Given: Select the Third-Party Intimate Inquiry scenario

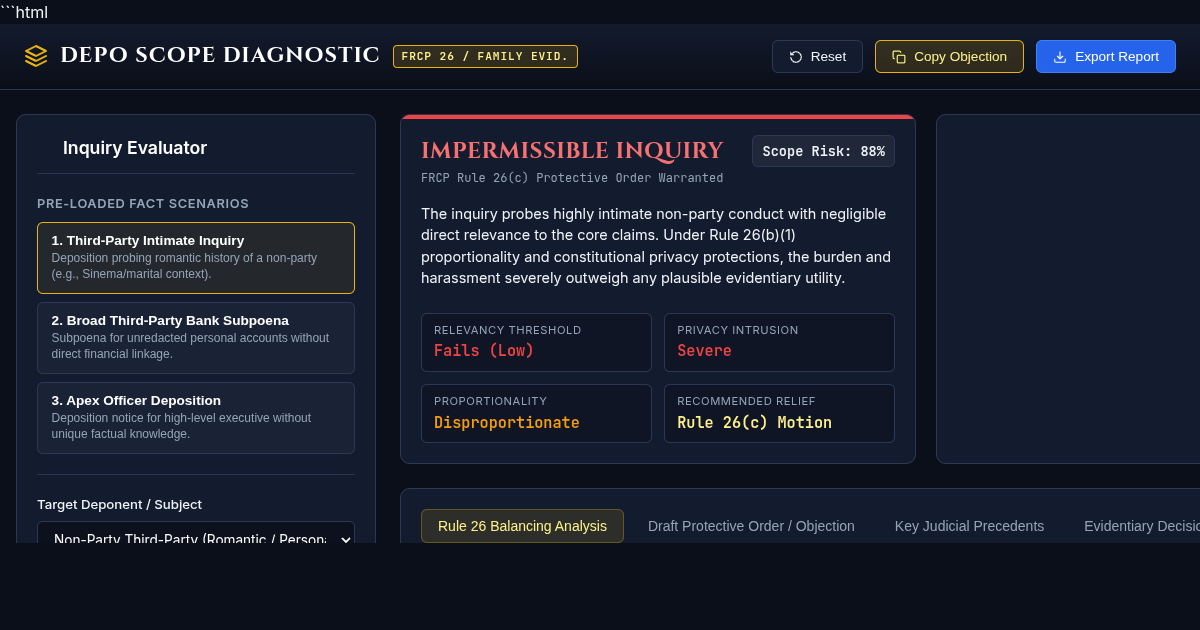Looking at the screenshot, I should pyautogui.click(x=196, y=258).
